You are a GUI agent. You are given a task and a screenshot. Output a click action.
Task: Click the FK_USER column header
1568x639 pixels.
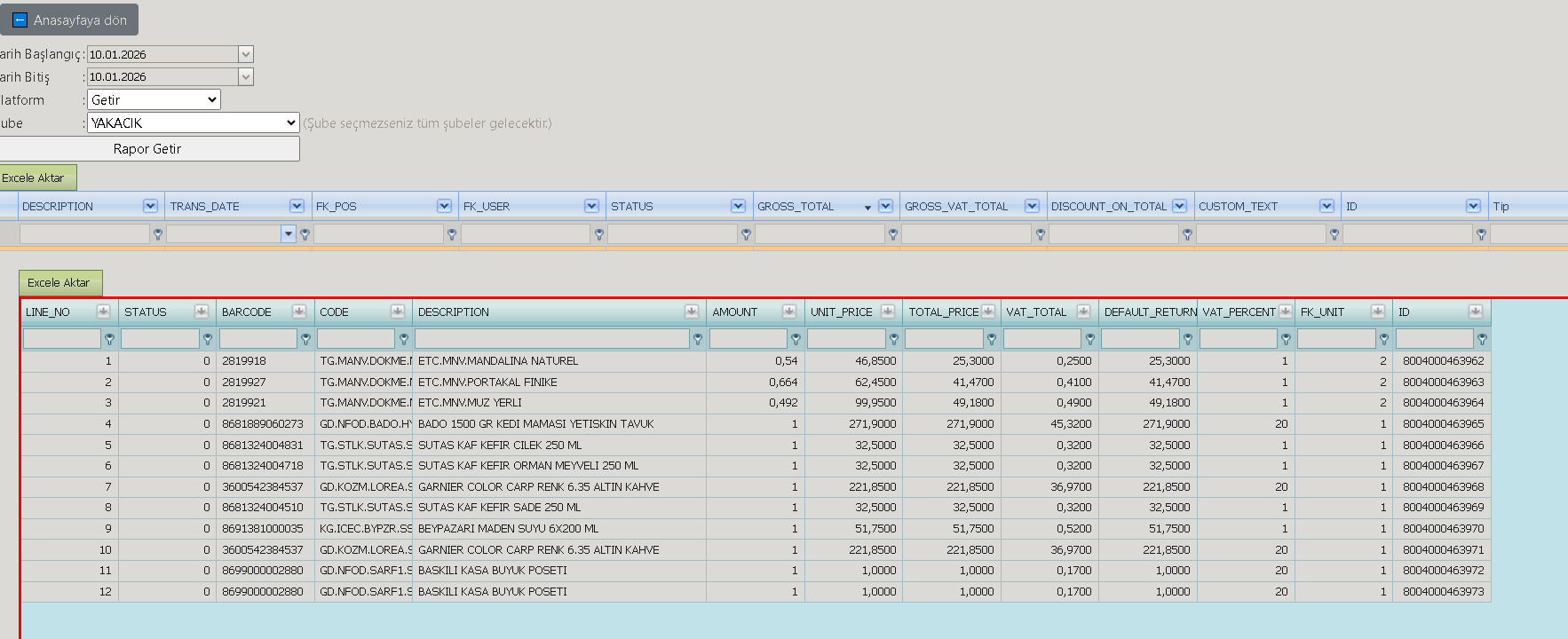pos(487,207)
